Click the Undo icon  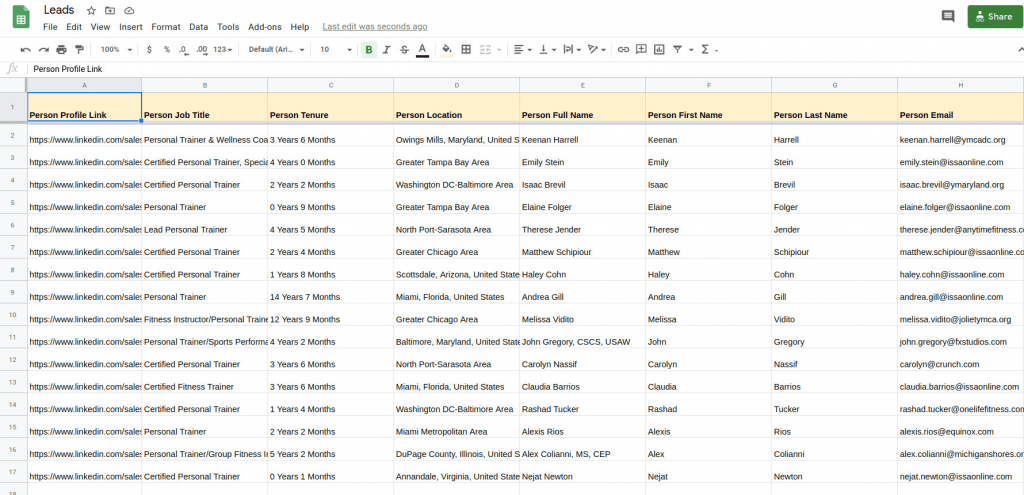pos(25,50)
